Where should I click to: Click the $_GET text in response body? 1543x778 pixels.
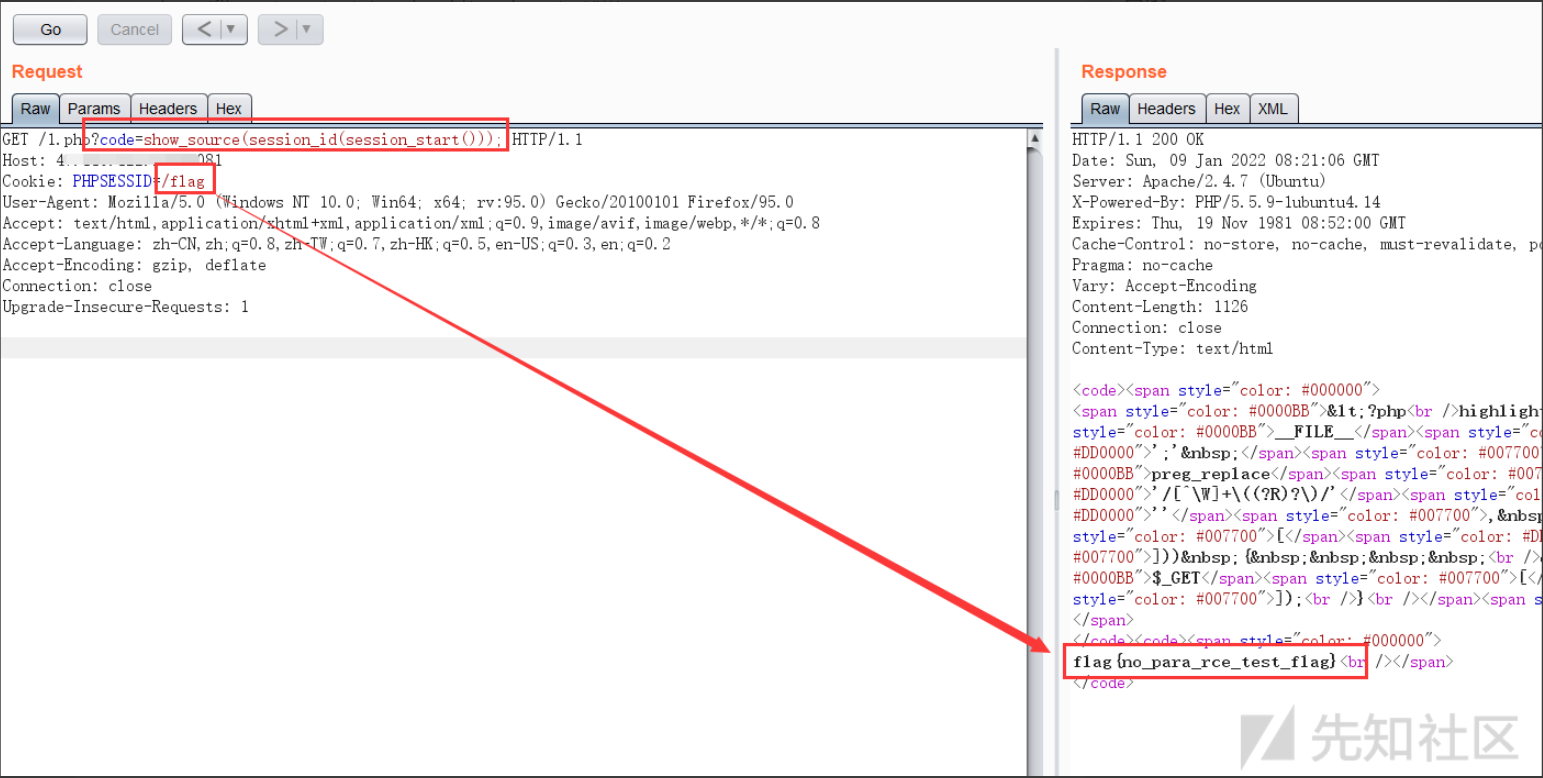[x=1178, y=578]
